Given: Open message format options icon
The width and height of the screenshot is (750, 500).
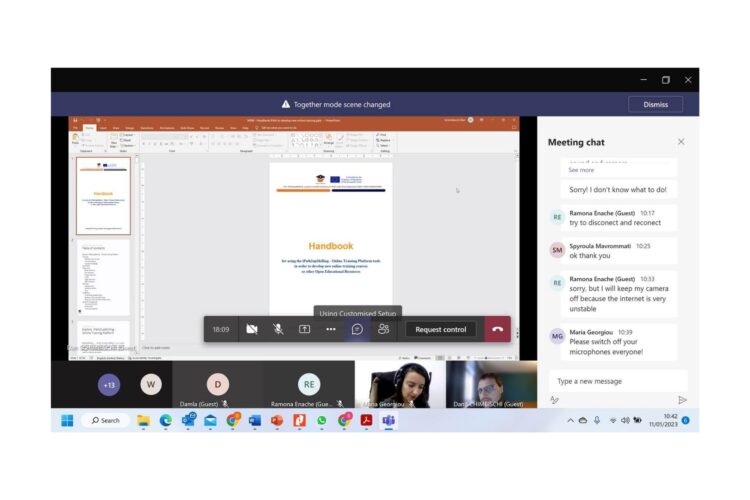Looking at the screenshot, I should pos(554,400).
